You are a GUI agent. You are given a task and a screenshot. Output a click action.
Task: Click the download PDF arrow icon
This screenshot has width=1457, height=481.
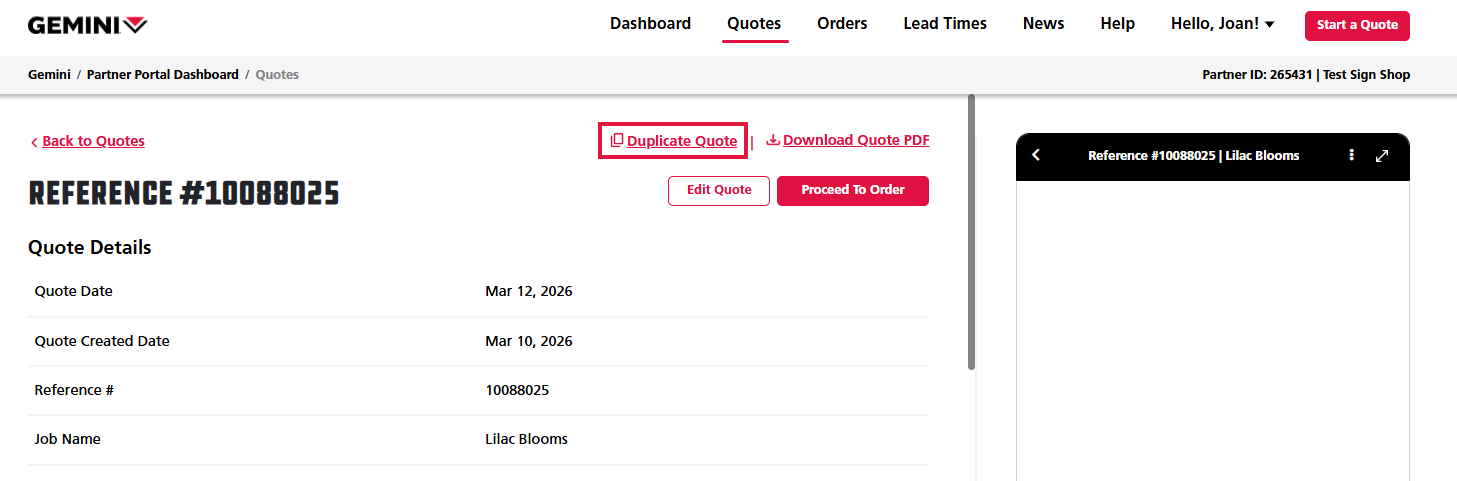(x=772, y=140)
